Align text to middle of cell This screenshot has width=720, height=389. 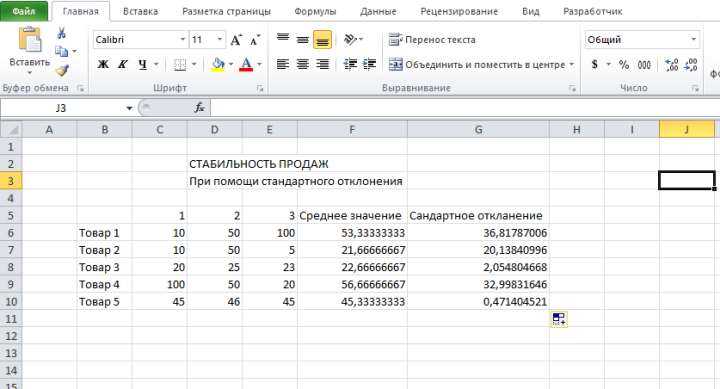(303, 40)
